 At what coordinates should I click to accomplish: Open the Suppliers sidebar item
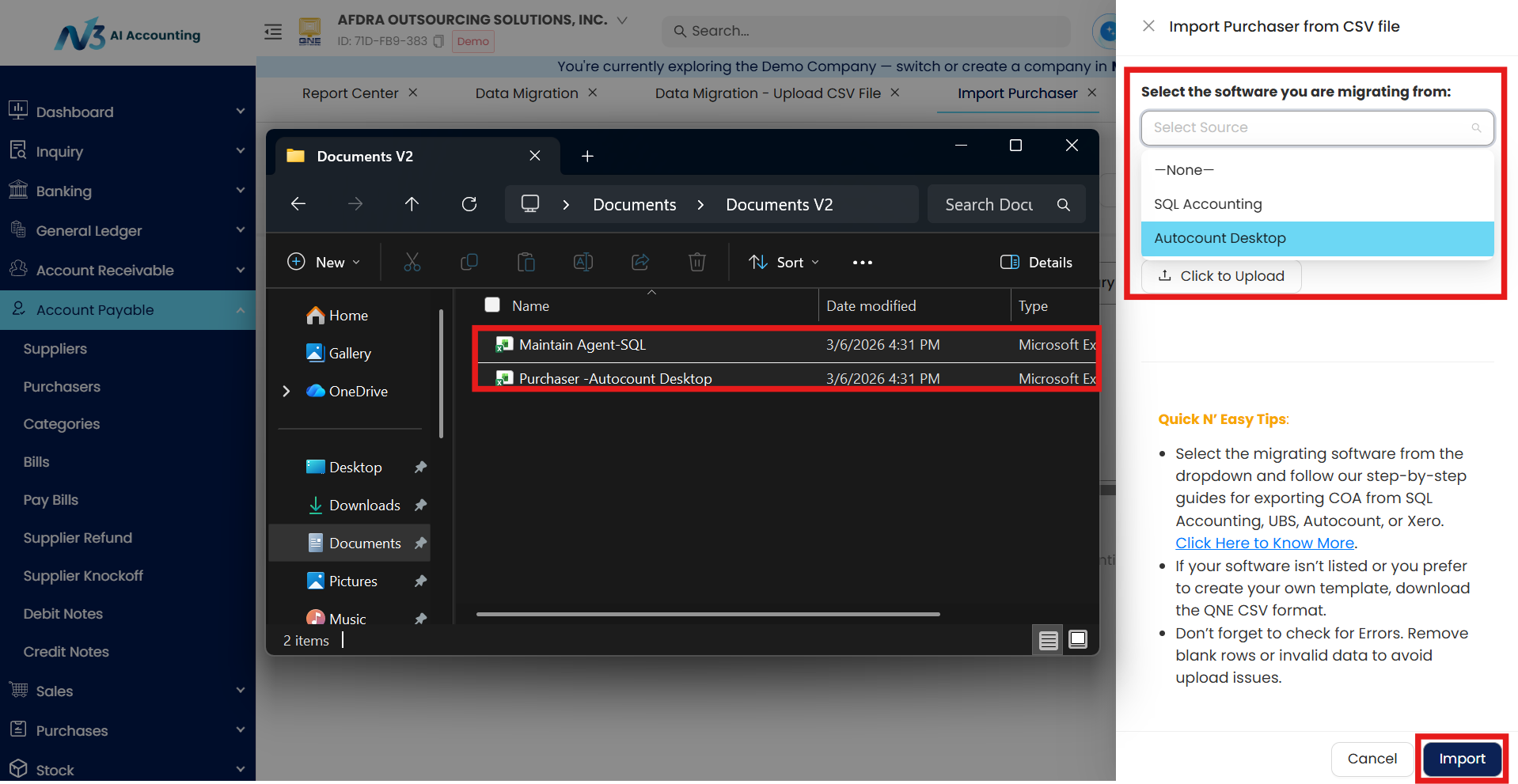55,349
